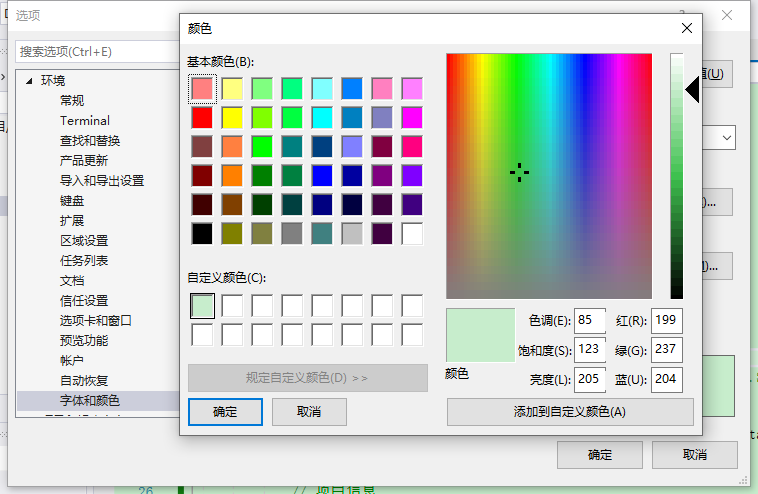Pick the light pink basic color swatch
The width and height of the screenshot is (758, 494).
(382, 89)
